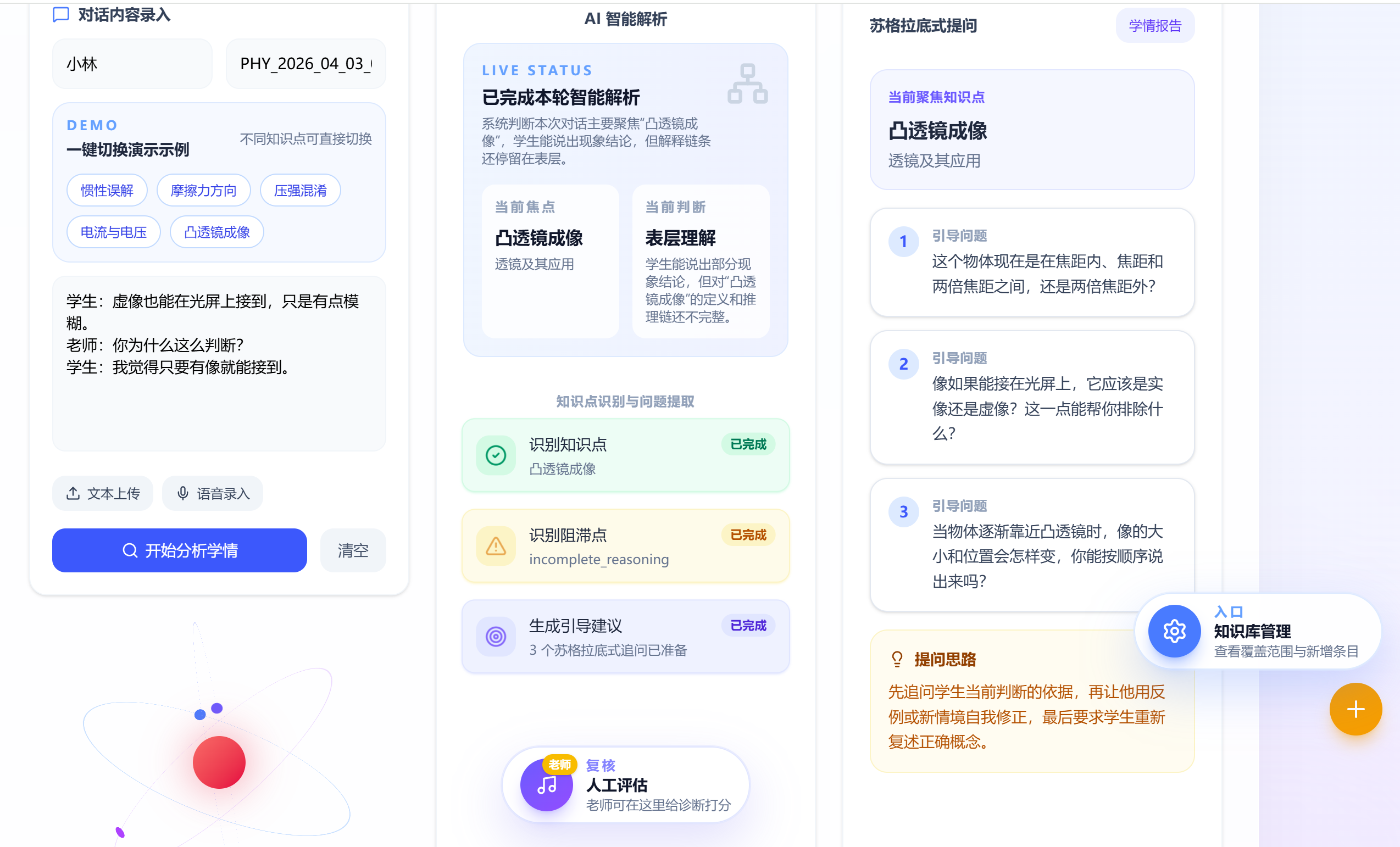Click the 已完成 badge on 识别阻滞点

click(x=748, y=534)
